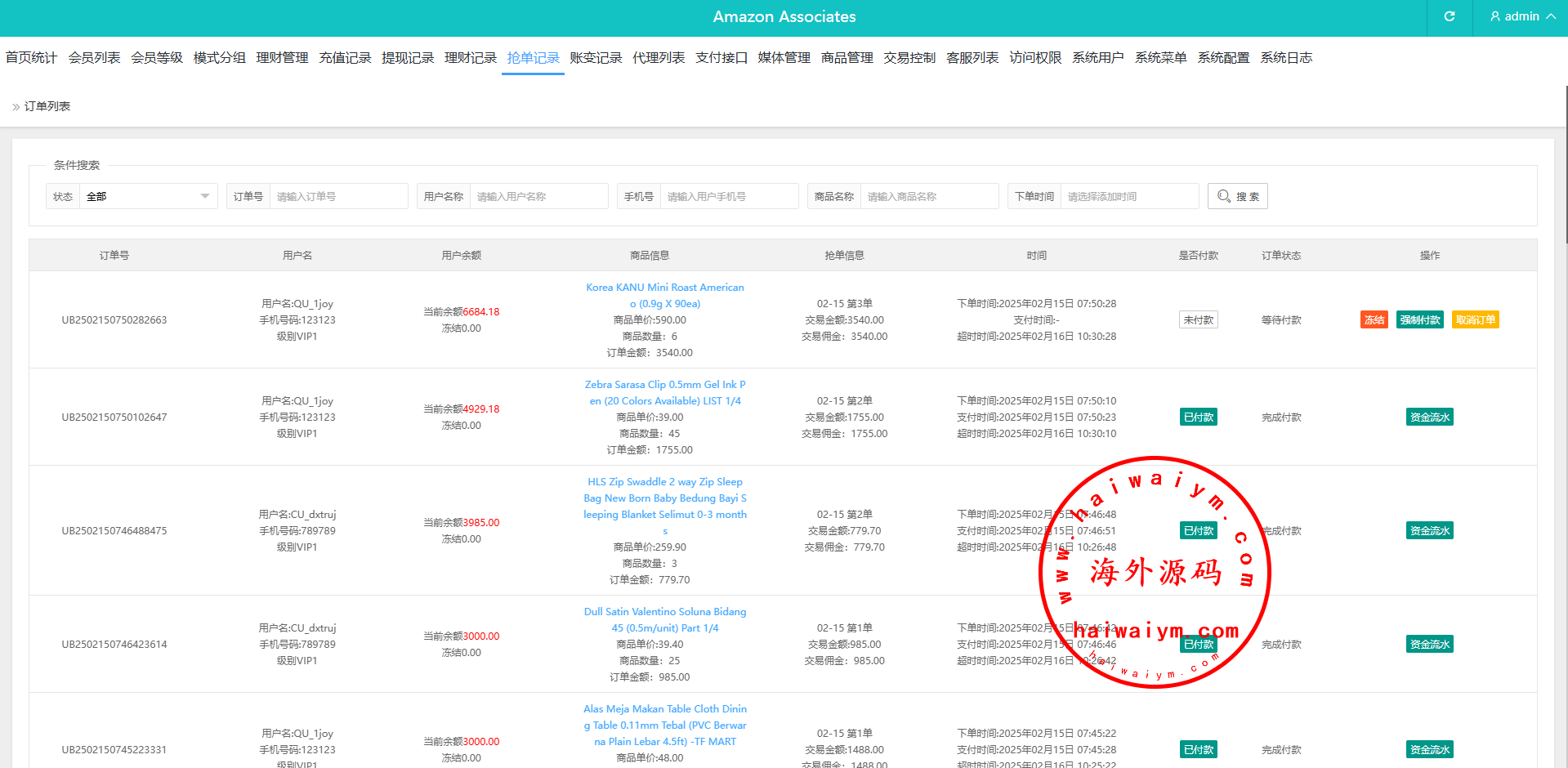Focus the 订单号 input field

pyautogui.click(x=338, y=196)
